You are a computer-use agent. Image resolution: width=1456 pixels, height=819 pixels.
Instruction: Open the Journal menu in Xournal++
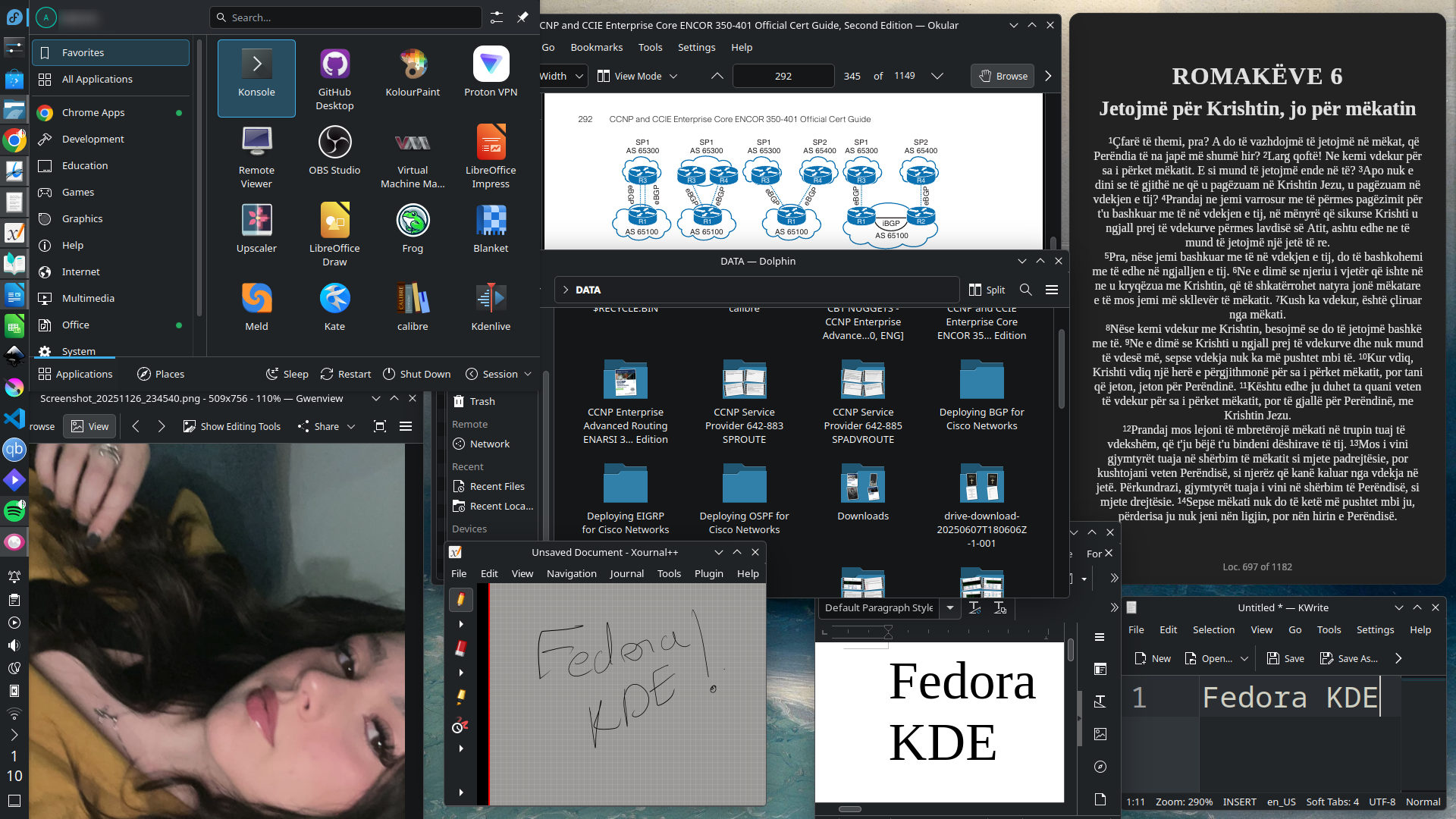click(626, 573)
